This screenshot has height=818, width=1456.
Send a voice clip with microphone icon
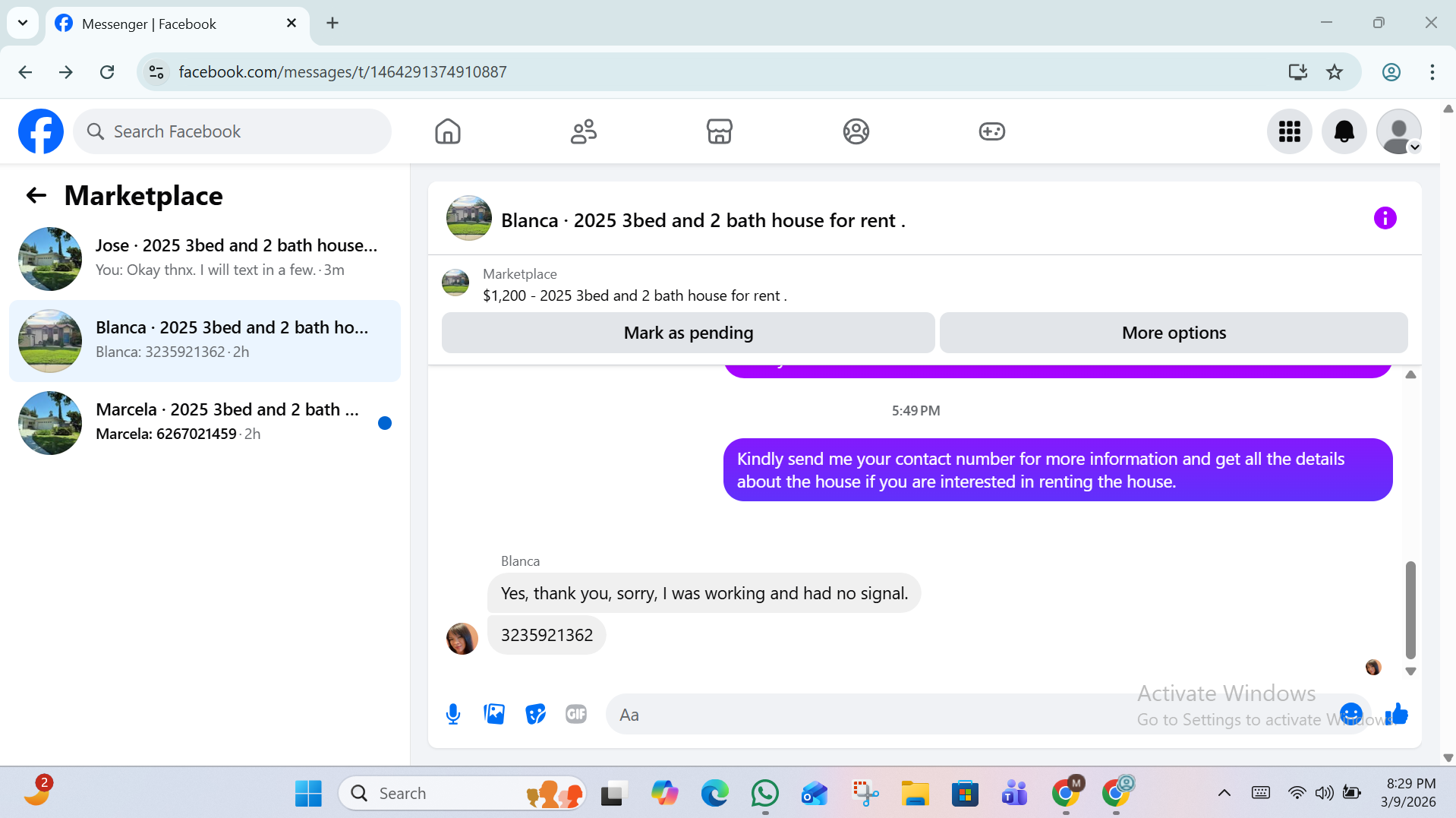453,714
